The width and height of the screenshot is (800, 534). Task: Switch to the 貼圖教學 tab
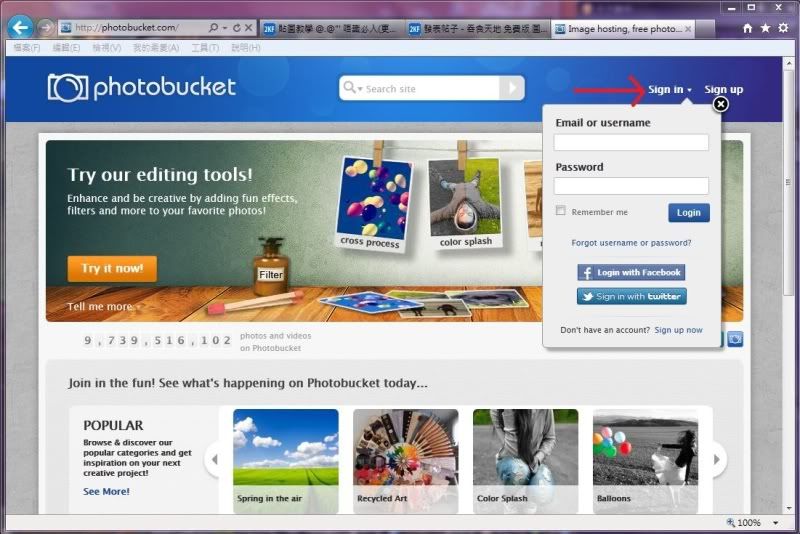click(333, 29)
